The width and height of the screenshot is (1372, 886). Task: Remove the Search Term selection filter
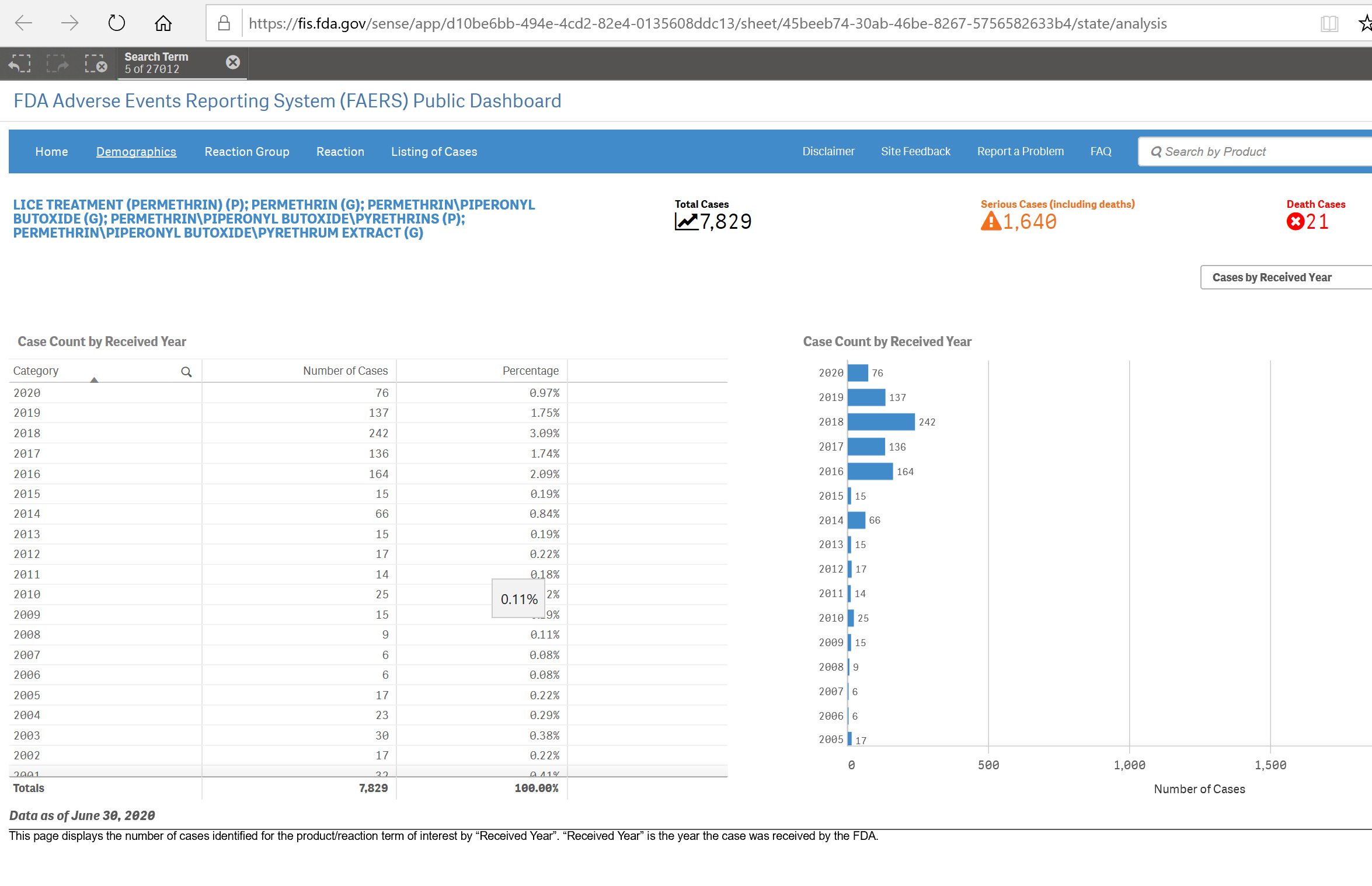pos(232,62)
